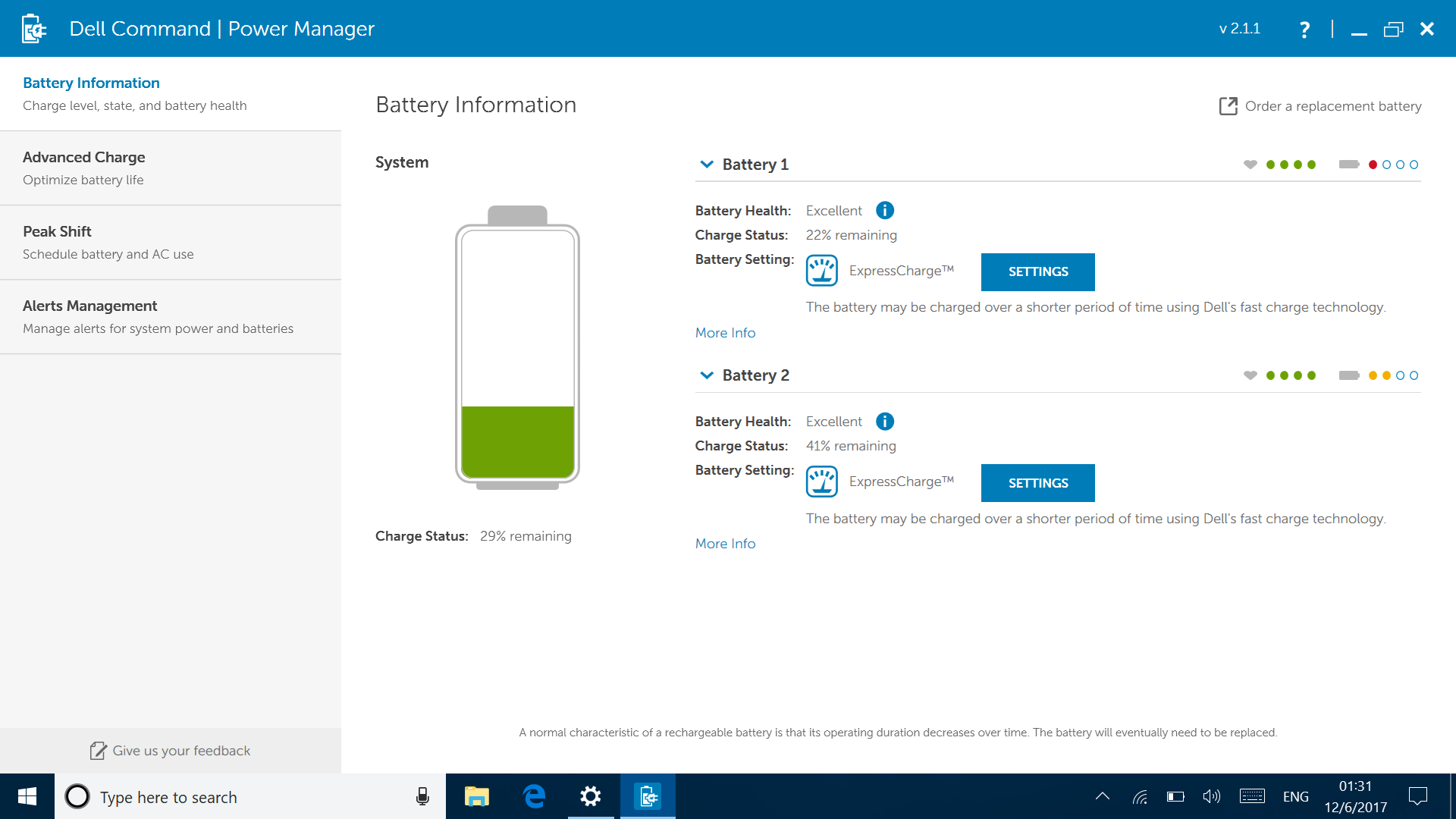Click Battery 1 charge level indicator icon
The width and height of the screenshot is (1456, 819).
[1349, 165]
